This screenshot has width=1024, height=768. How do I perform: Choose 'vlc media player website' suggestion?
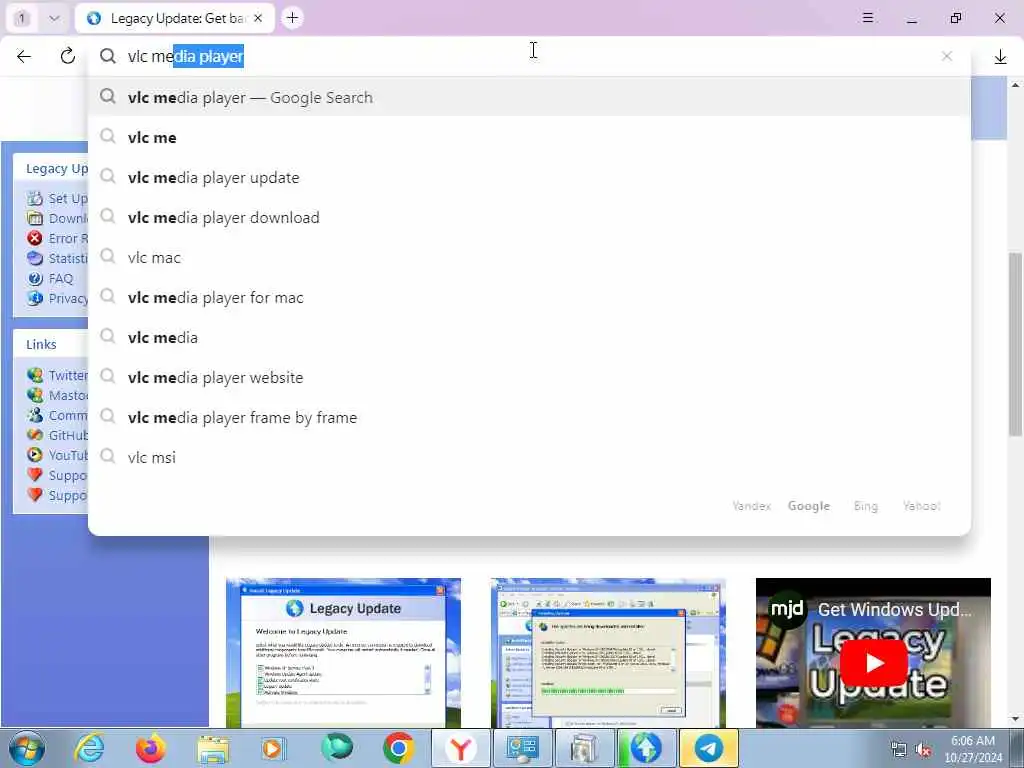[529, 377]
